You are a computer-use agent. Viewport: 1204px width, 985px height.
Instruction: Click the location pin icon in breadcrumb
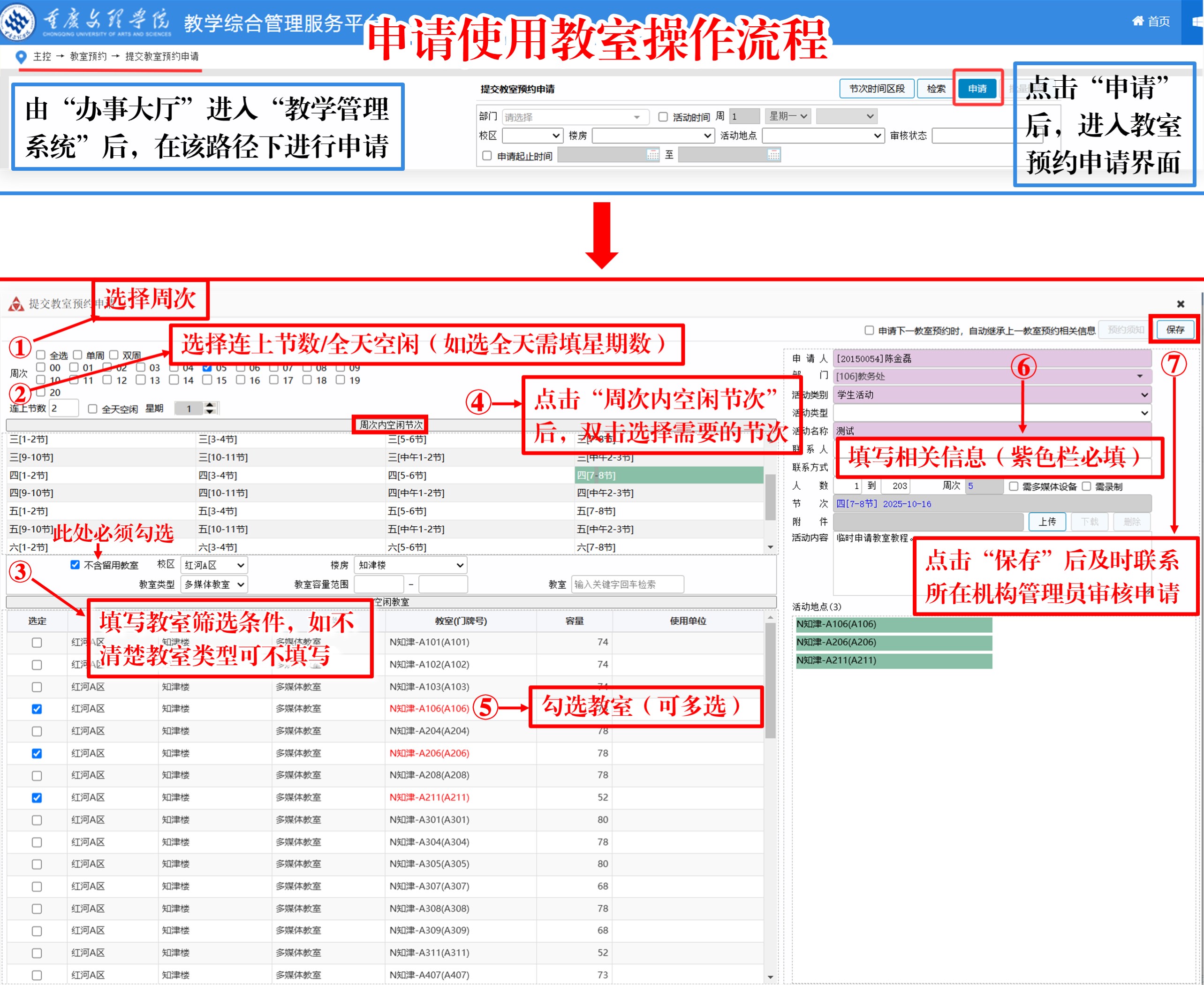click(21, 57)
